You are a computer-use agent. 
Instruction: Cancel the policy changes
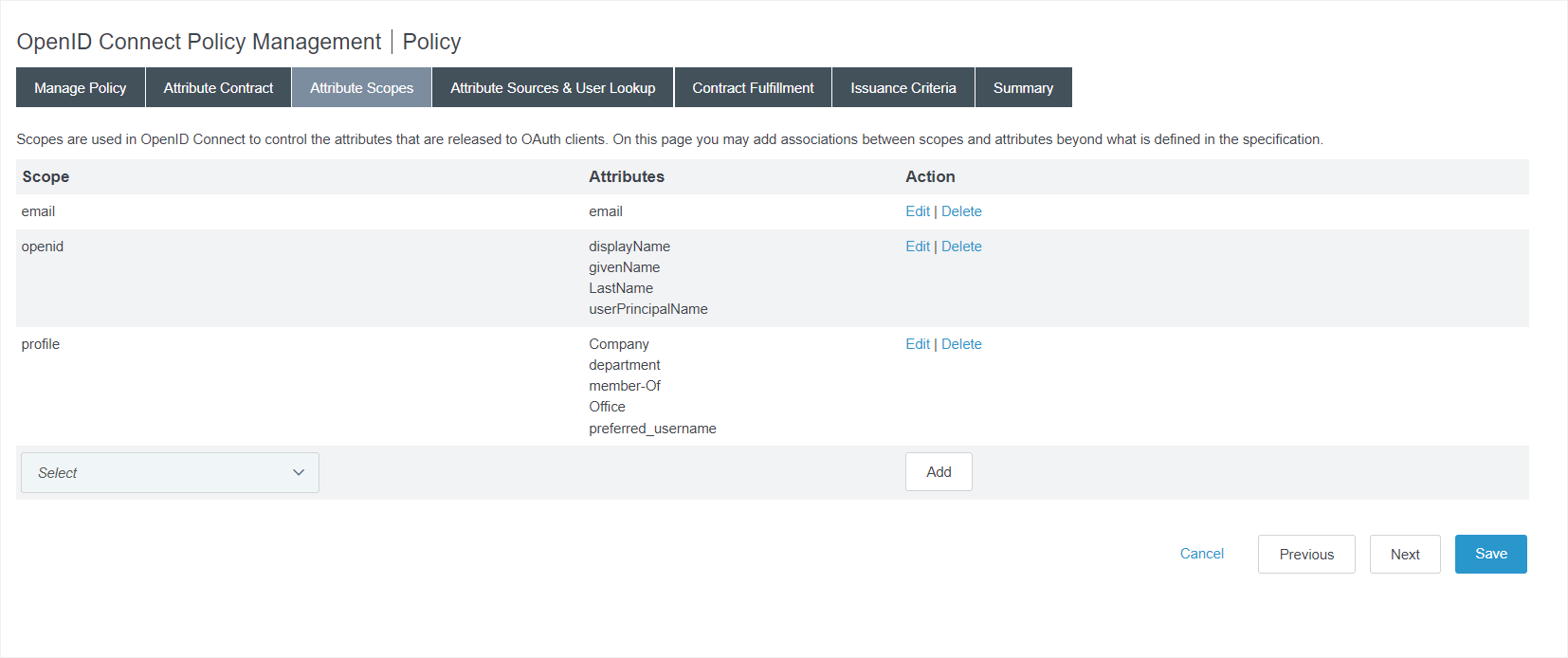(1202, 554)
